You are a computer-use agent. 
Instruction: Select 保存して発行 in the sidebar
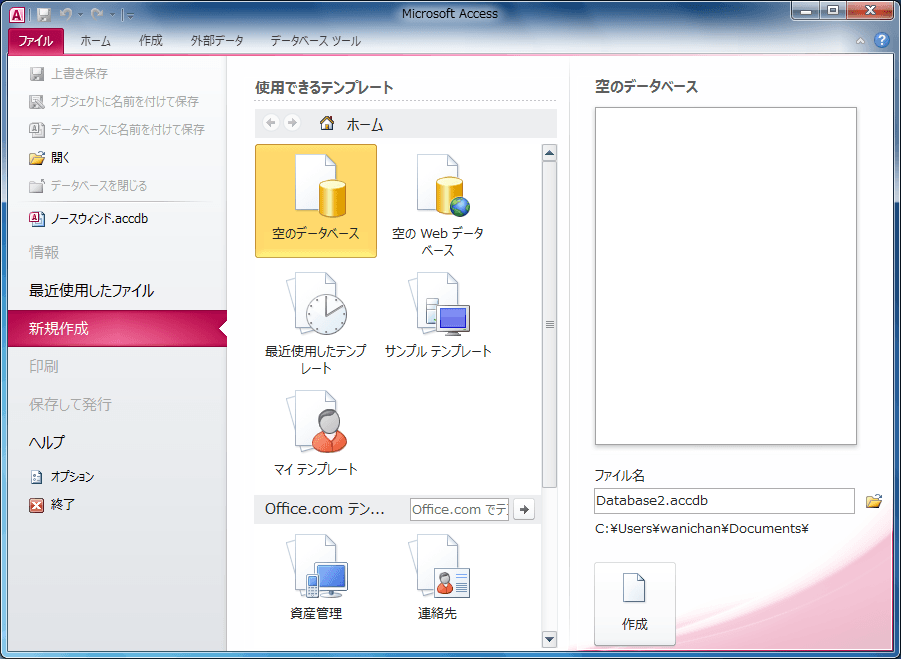click(x=71, y=404)
